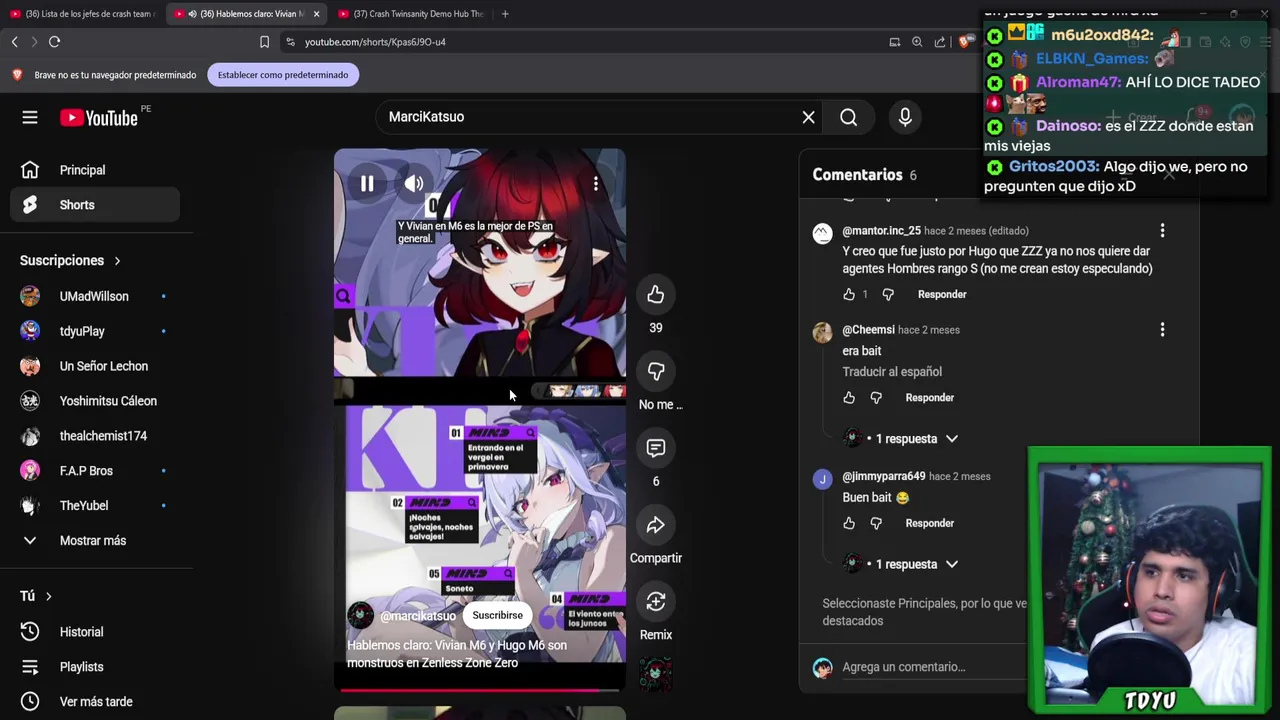Reload the page with the refresh icon

coord(55,42)
